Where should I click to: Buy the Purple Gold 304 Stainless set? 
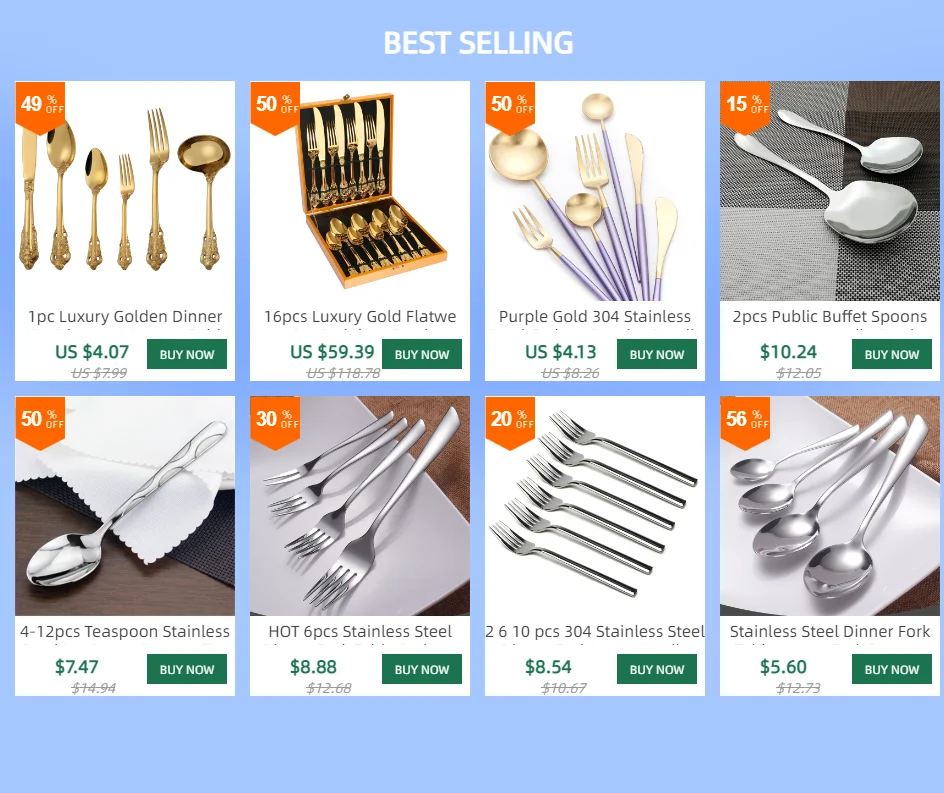[657, 354]
